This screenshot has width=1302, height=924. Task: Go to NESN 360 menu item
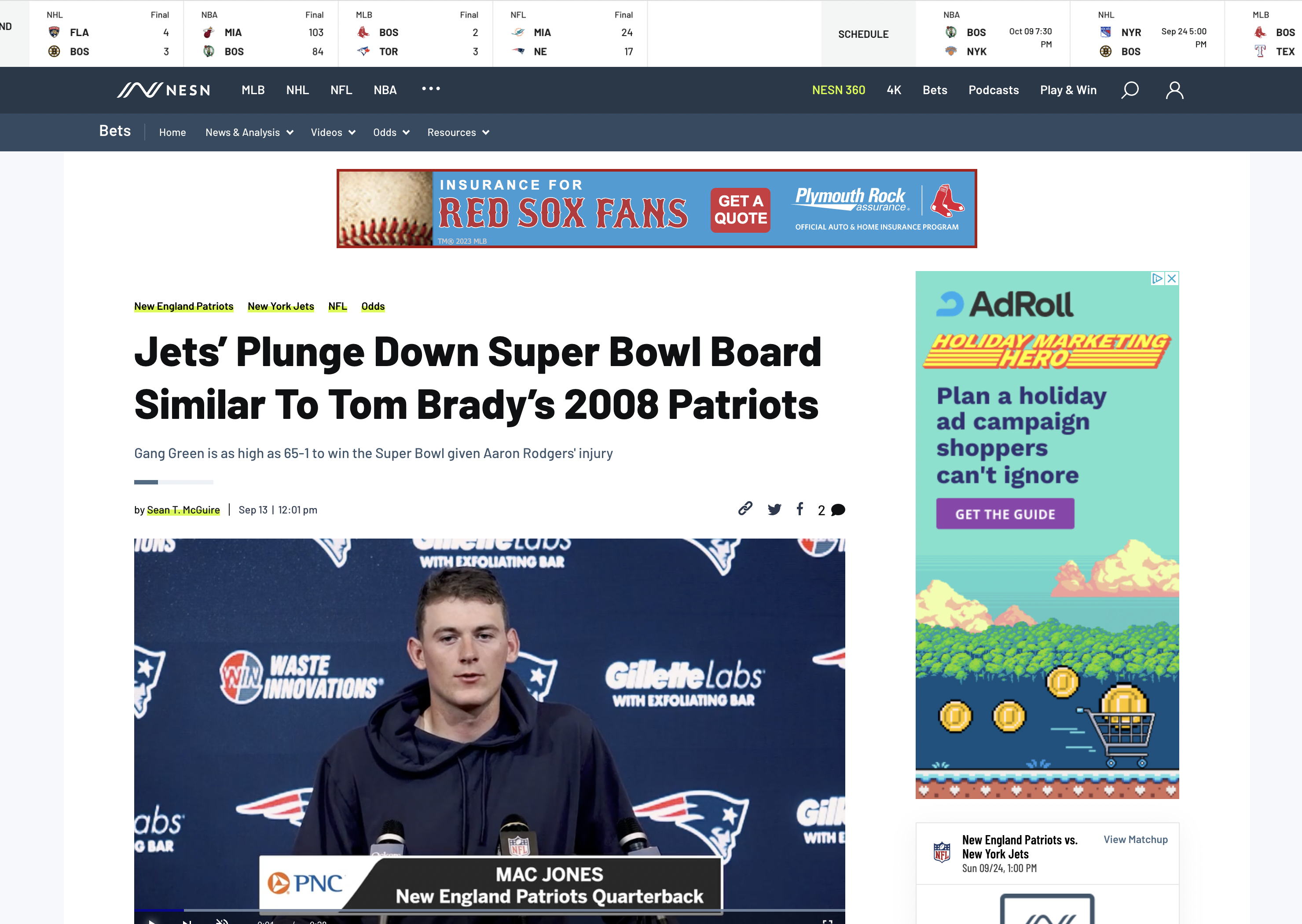(x=838, y=90)
